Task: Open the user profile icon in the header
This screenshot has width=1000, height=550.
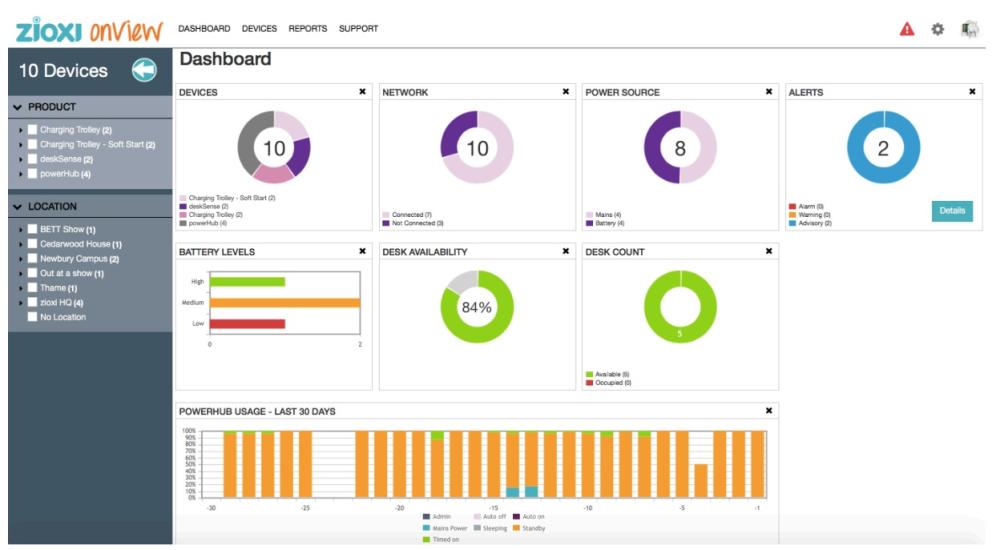Action: pyautogui.click(x=969, y=29)
